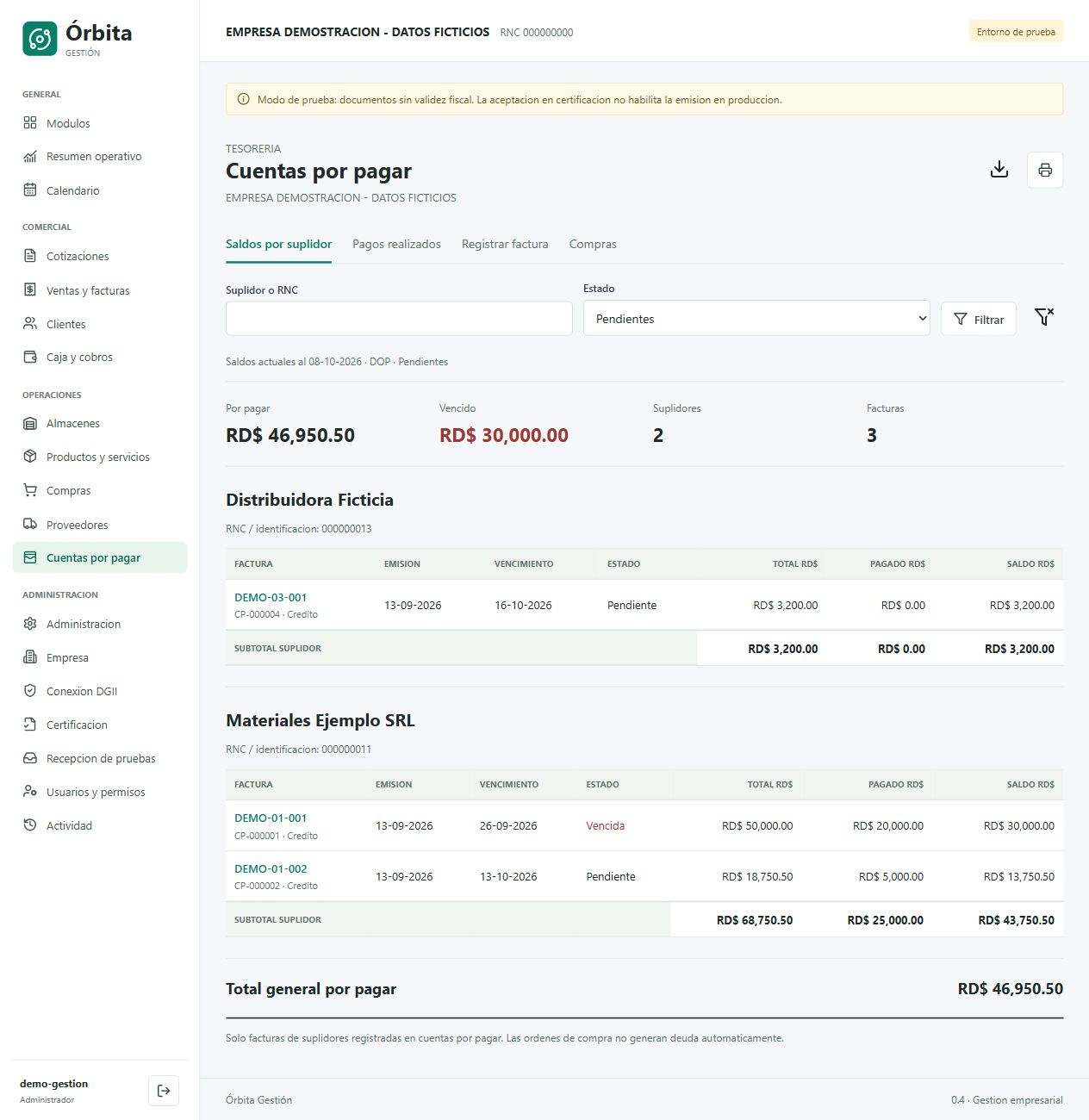Image resolution: width=1089 pixels, height=1120 pixels.
Task: Open invoice DEMO-01-002 link
Action: pos(271,868)
